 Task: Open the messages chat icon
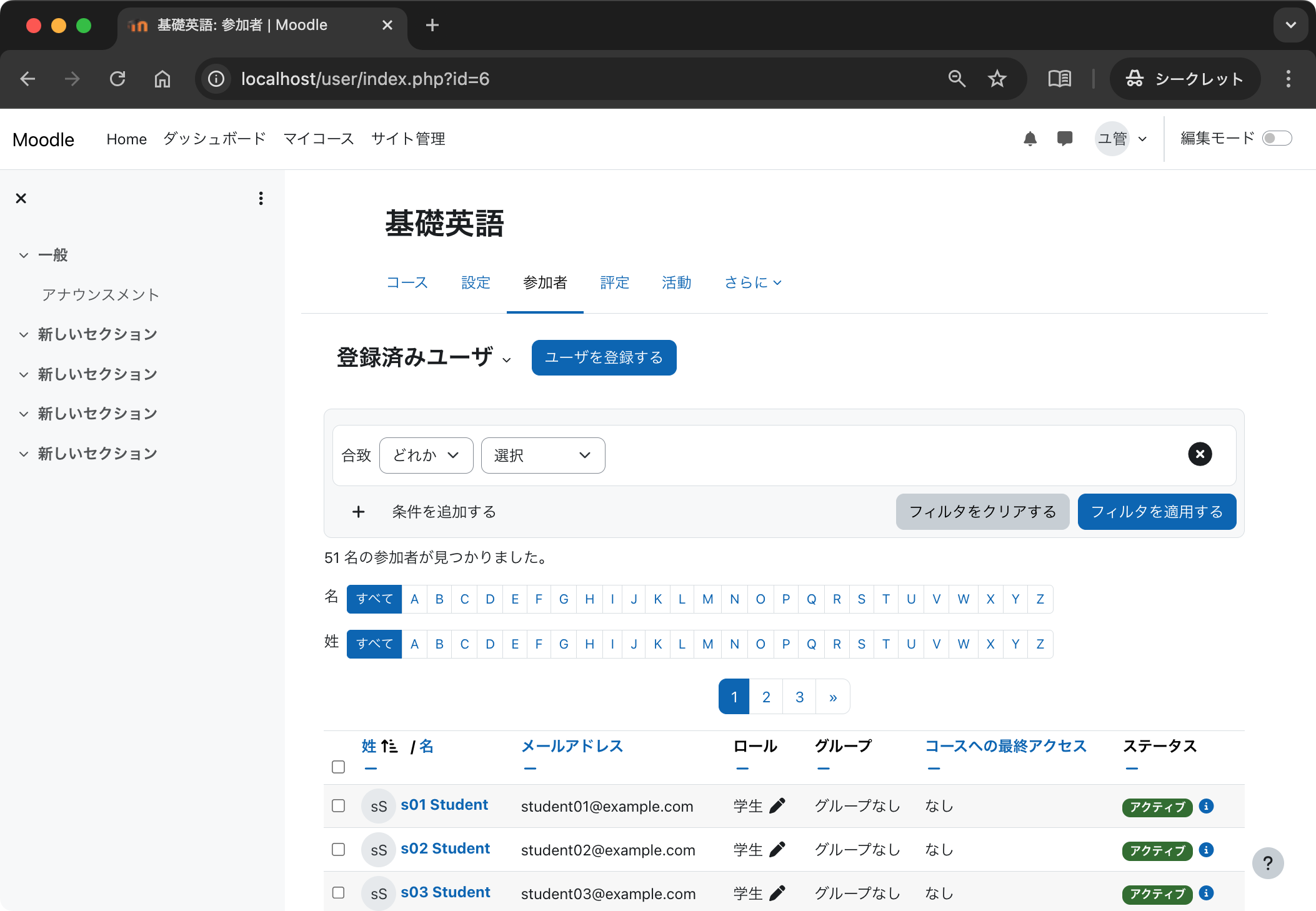tap(1065, 138)
